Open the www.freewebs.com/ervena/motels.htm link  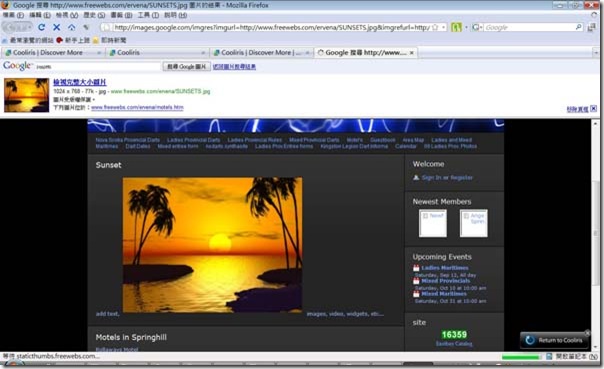[x=137, y=107]
